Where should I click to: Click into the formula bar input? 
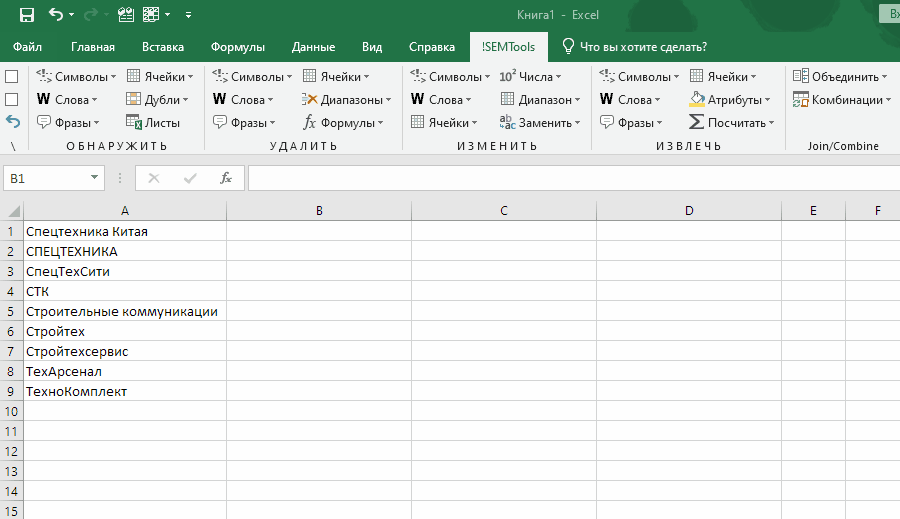point(574,179)
